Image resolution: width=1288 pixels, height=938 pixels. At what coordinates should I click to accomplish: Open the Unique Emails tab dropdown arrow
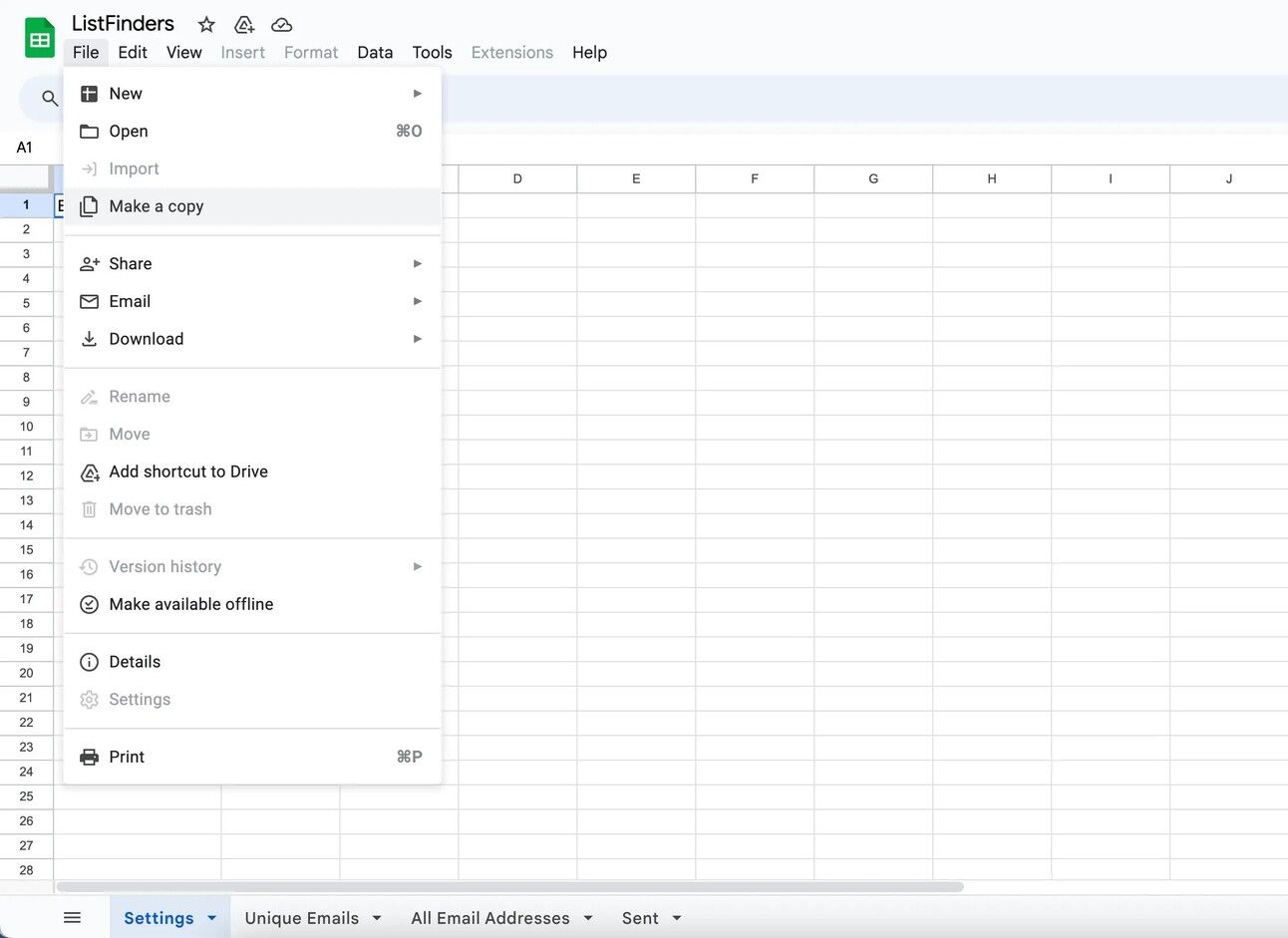pyautogui.click(x=377, y=918)
